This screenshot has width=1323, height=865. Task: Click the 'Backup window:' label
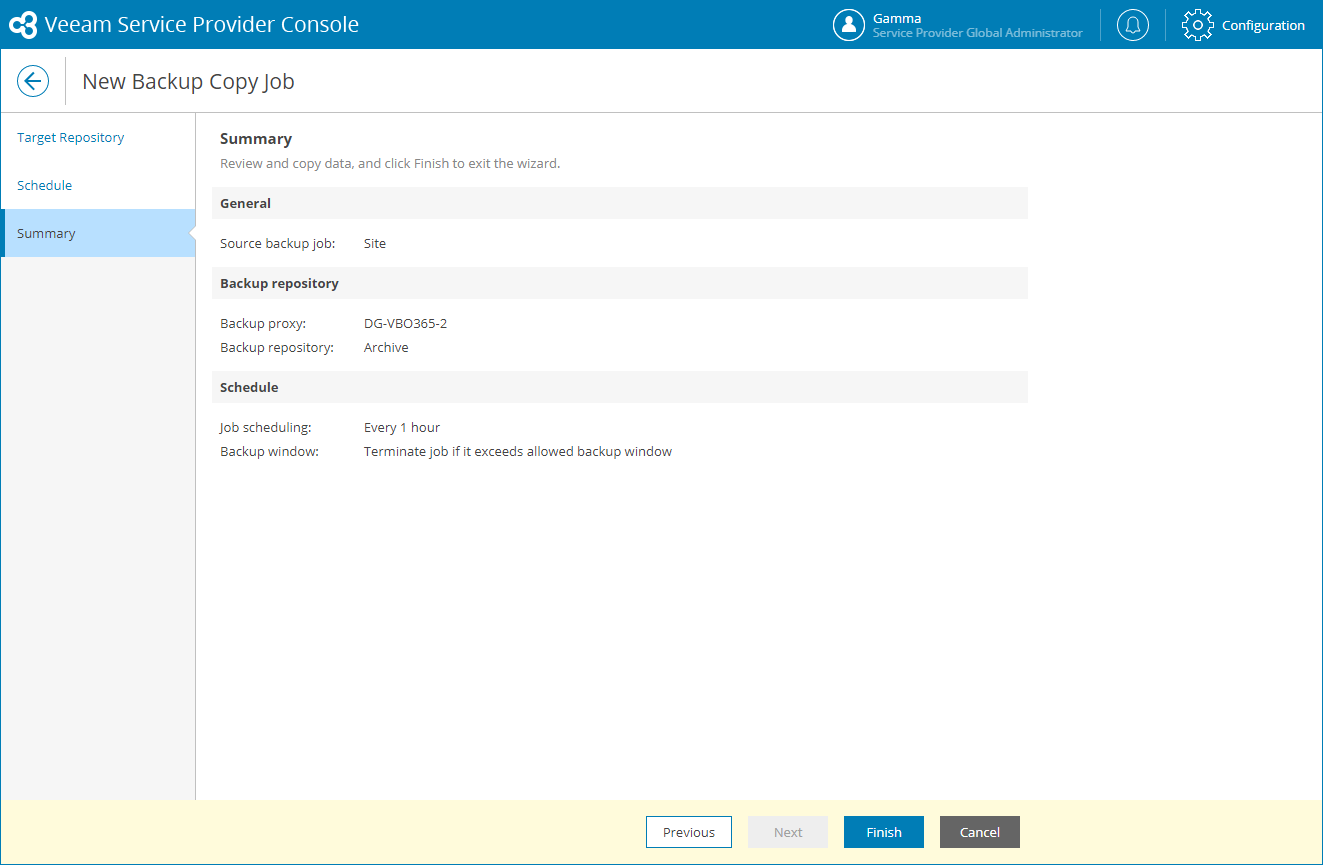click(269, 451)
